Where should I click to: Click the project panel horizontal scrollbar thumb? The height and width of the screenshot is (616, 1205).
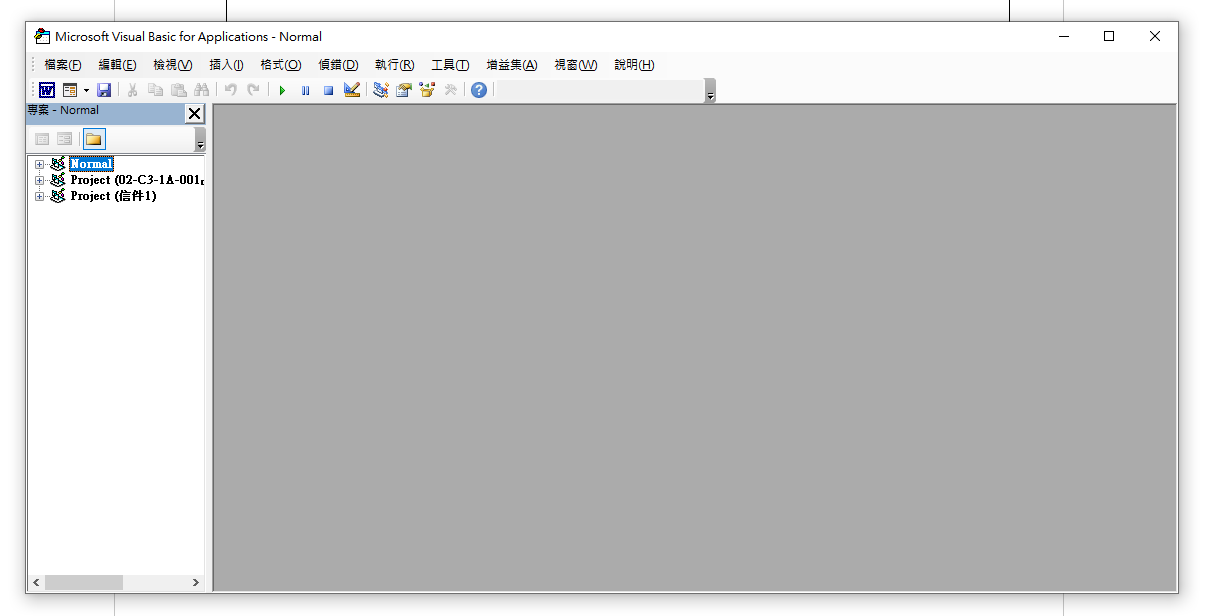[x=84, y=582]
